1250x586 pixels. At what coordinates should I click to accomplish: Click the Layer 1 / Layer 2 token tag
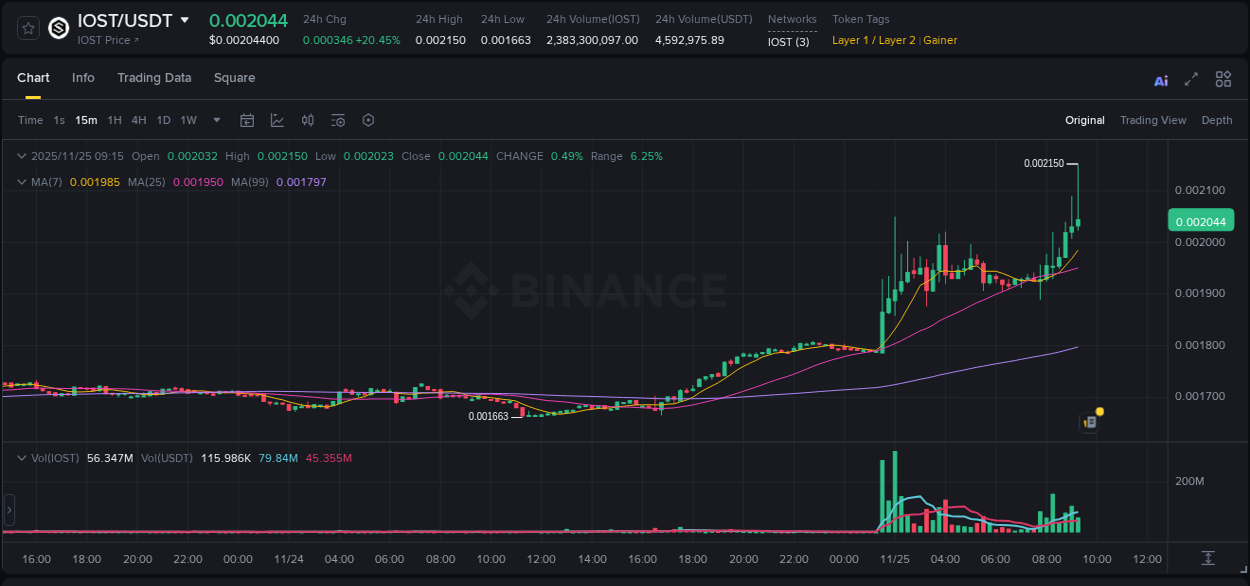[875, 40]
